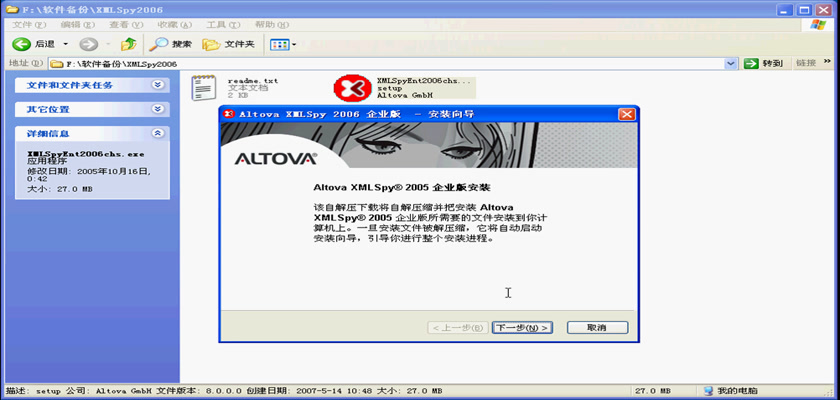Click the 取消 cancel button
Image resolution: width=840 pixels, height=400 pixels.
pyautogui.click(x=597, y=328)
